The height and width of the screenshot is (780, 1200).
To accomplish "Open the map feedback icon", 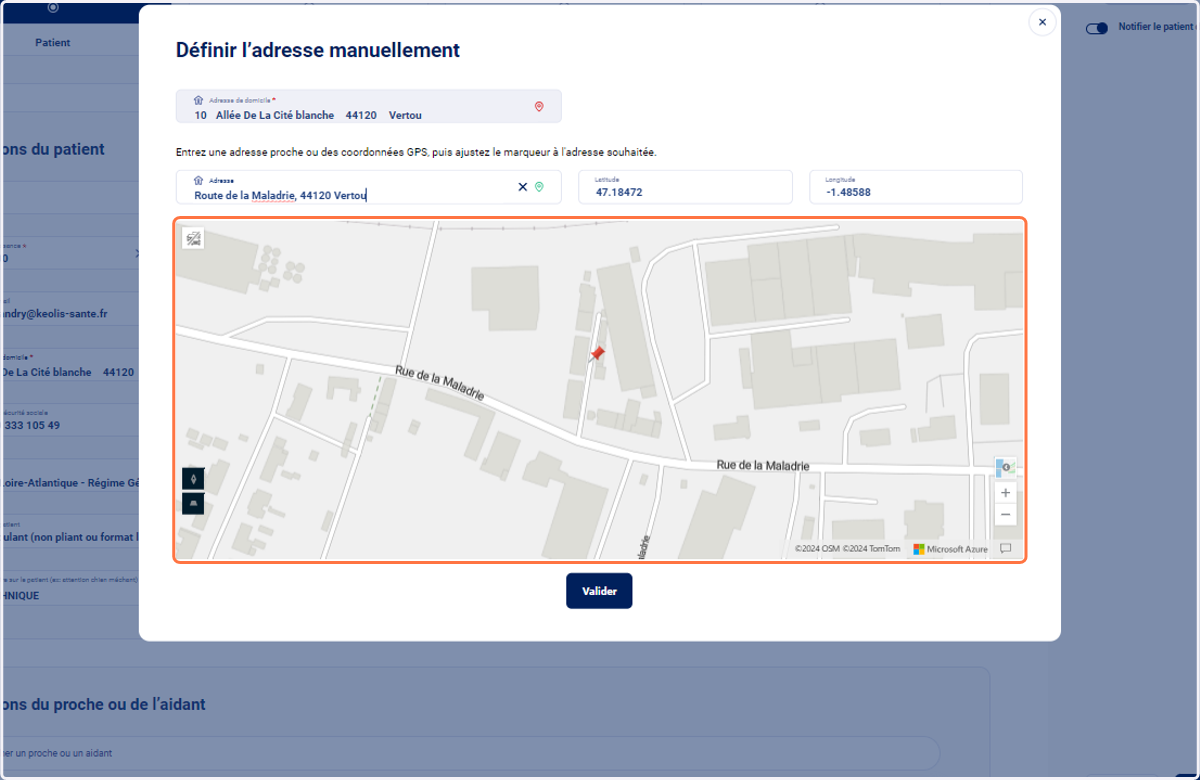I will coord(1006,548).
